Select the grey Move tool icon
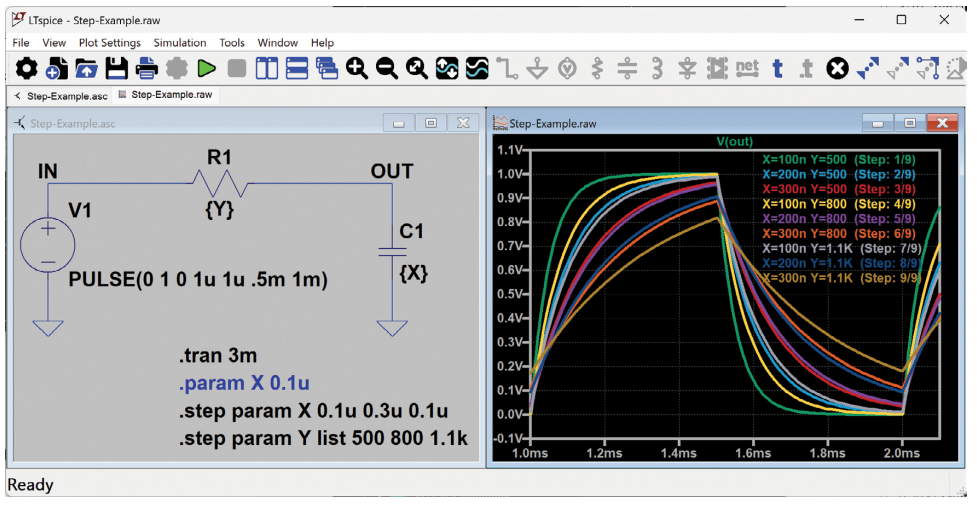 (x=897, y=68)
